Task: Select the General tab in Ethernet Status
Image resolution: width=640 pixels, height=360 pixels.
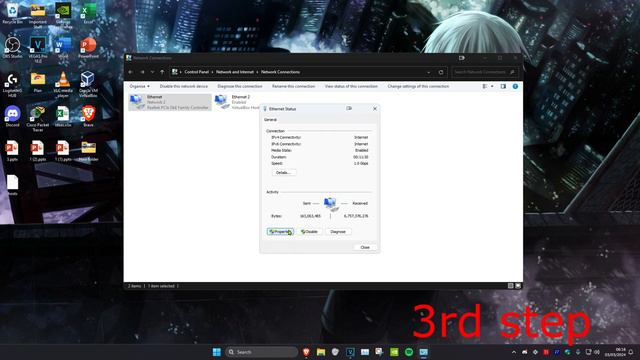Action: [x=271, y=120]
